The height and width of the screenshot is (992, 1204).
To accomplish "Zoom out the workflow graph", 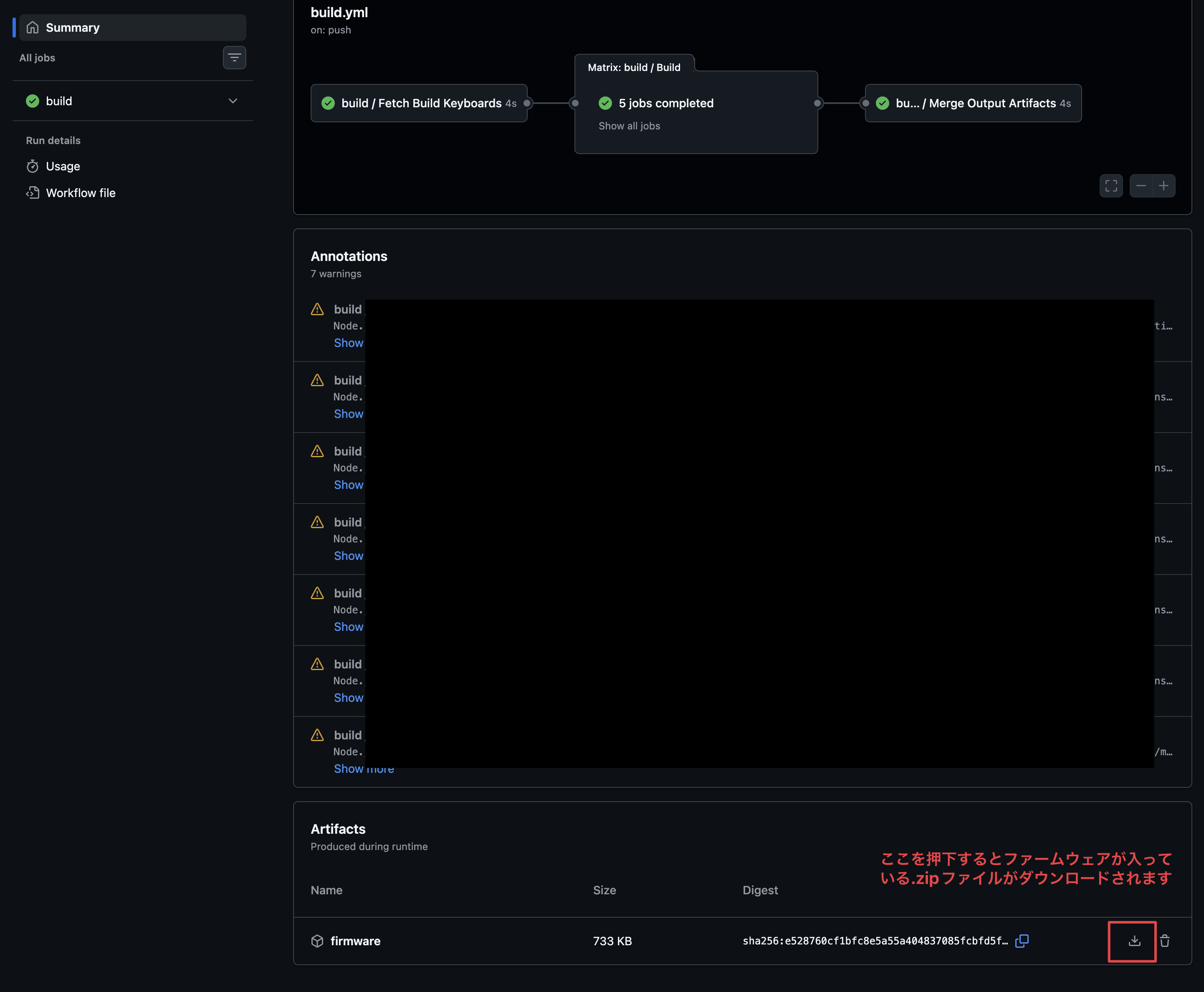I will (x=1141, y=186).
